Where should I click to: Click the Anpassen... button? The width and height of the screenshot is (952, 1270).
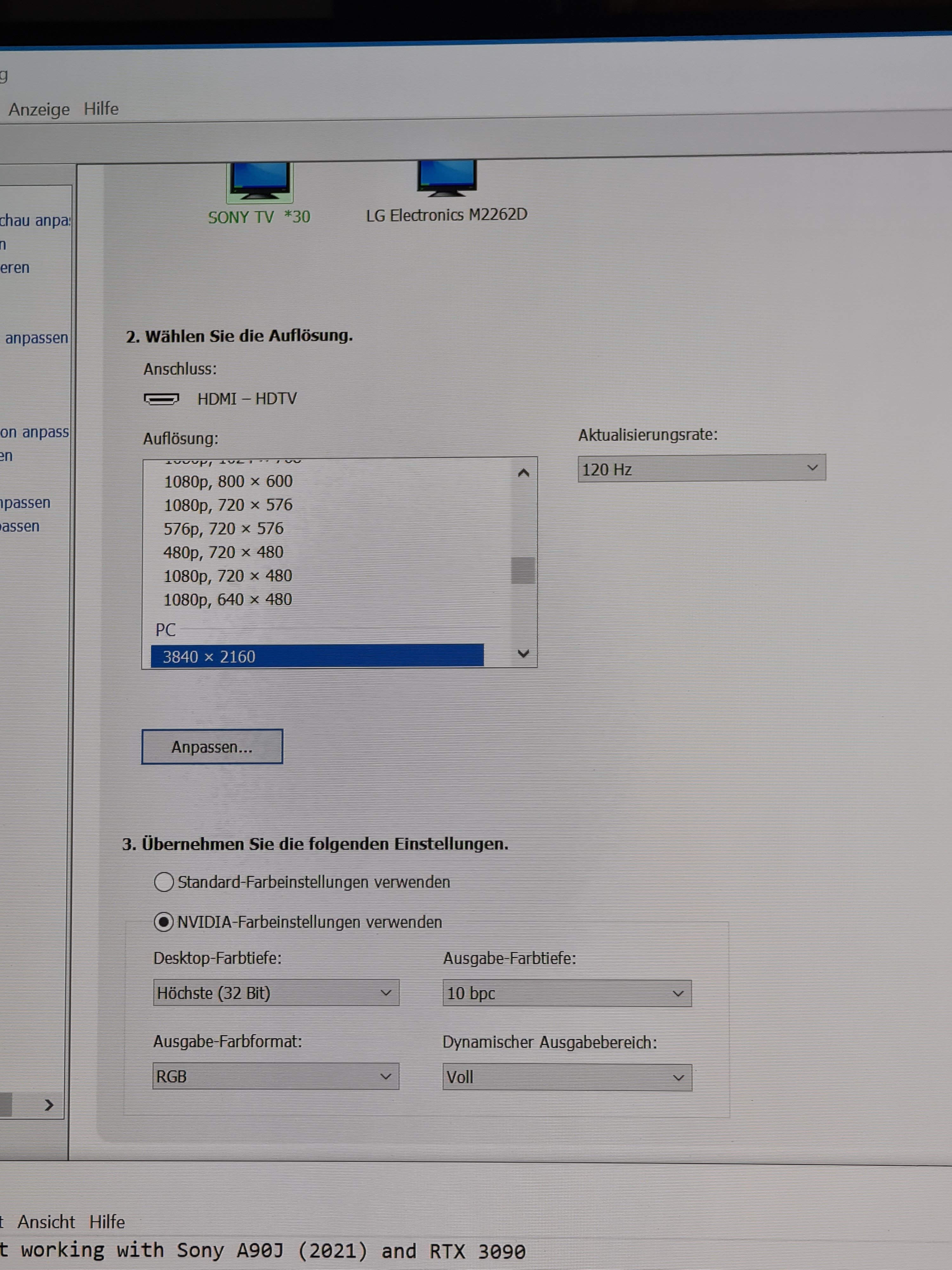(212, 746)
